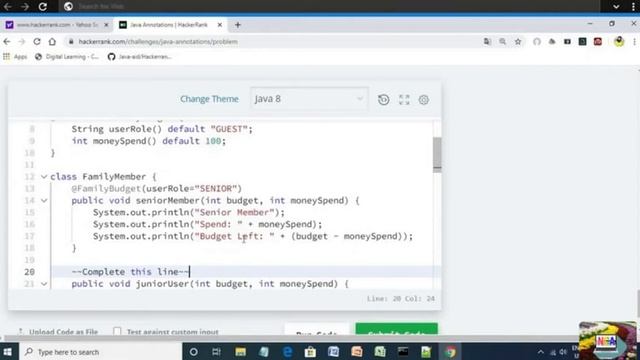Click the Change Theme link

tap(209, 99)
